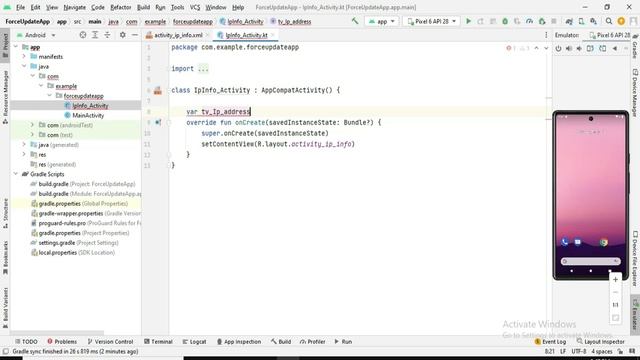The height and width of the screenshot is (360, 640).
Task: Open the SDK Manager toolbar icon
Action: click(593, 21)
